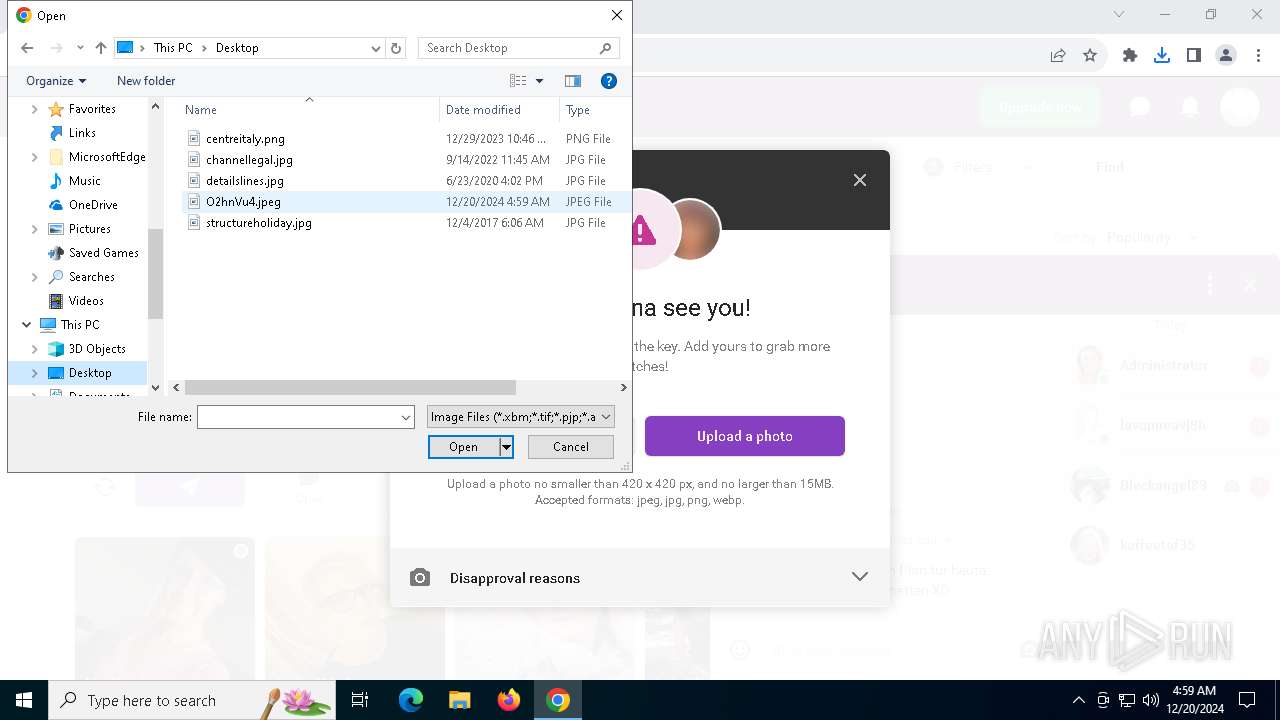Open Chrome extensions puzzle icon
This screenshot has width=1280, height=720.
click(1130, 56)
